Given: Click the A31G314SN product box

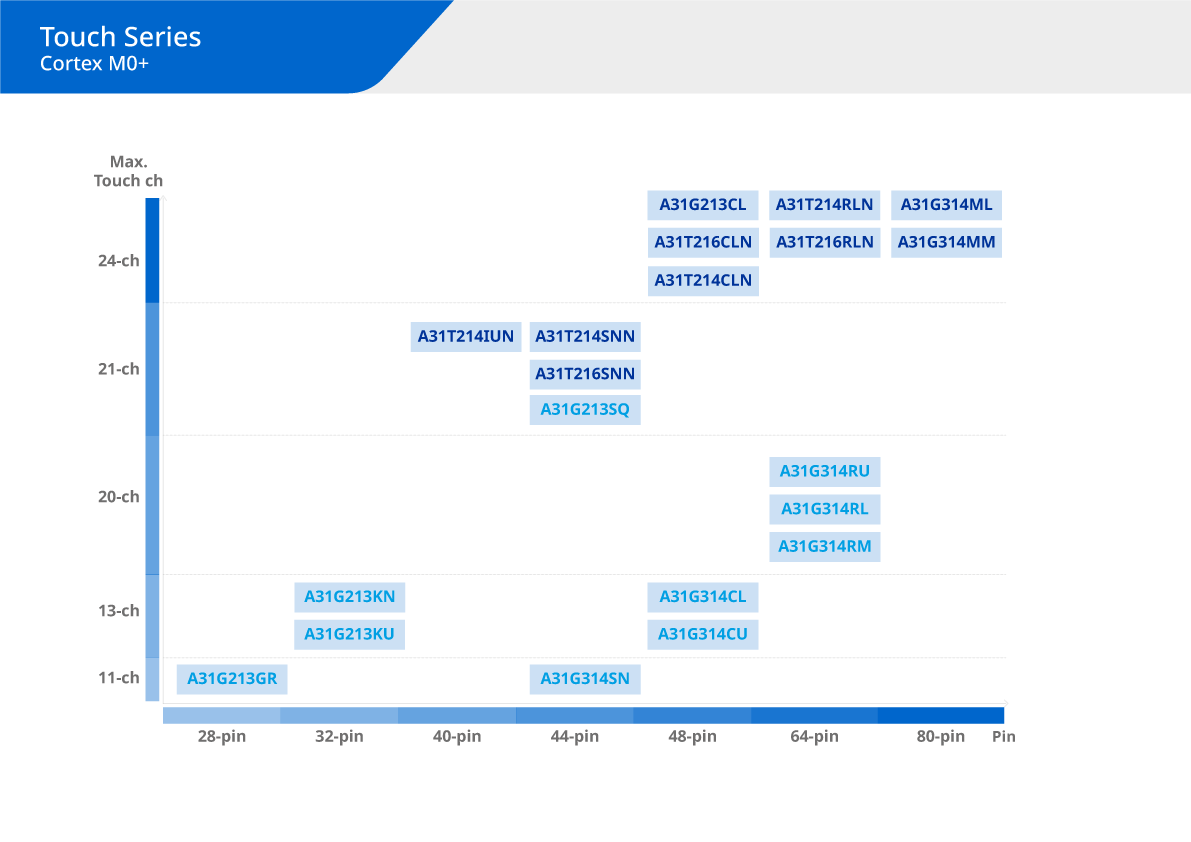Looking at the screenshot, I should click(x=584, y=679).
